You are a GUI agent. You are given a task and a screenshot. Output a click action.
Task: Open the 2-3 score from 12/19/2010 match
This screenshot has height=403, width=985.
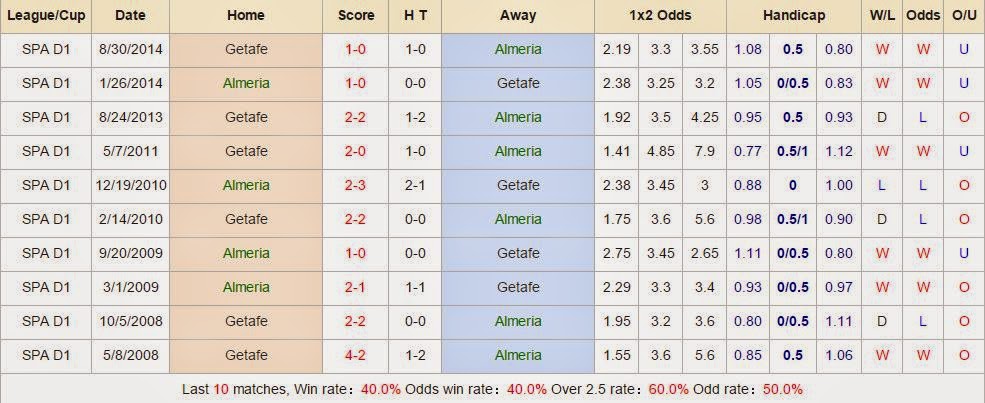point(355,185)
